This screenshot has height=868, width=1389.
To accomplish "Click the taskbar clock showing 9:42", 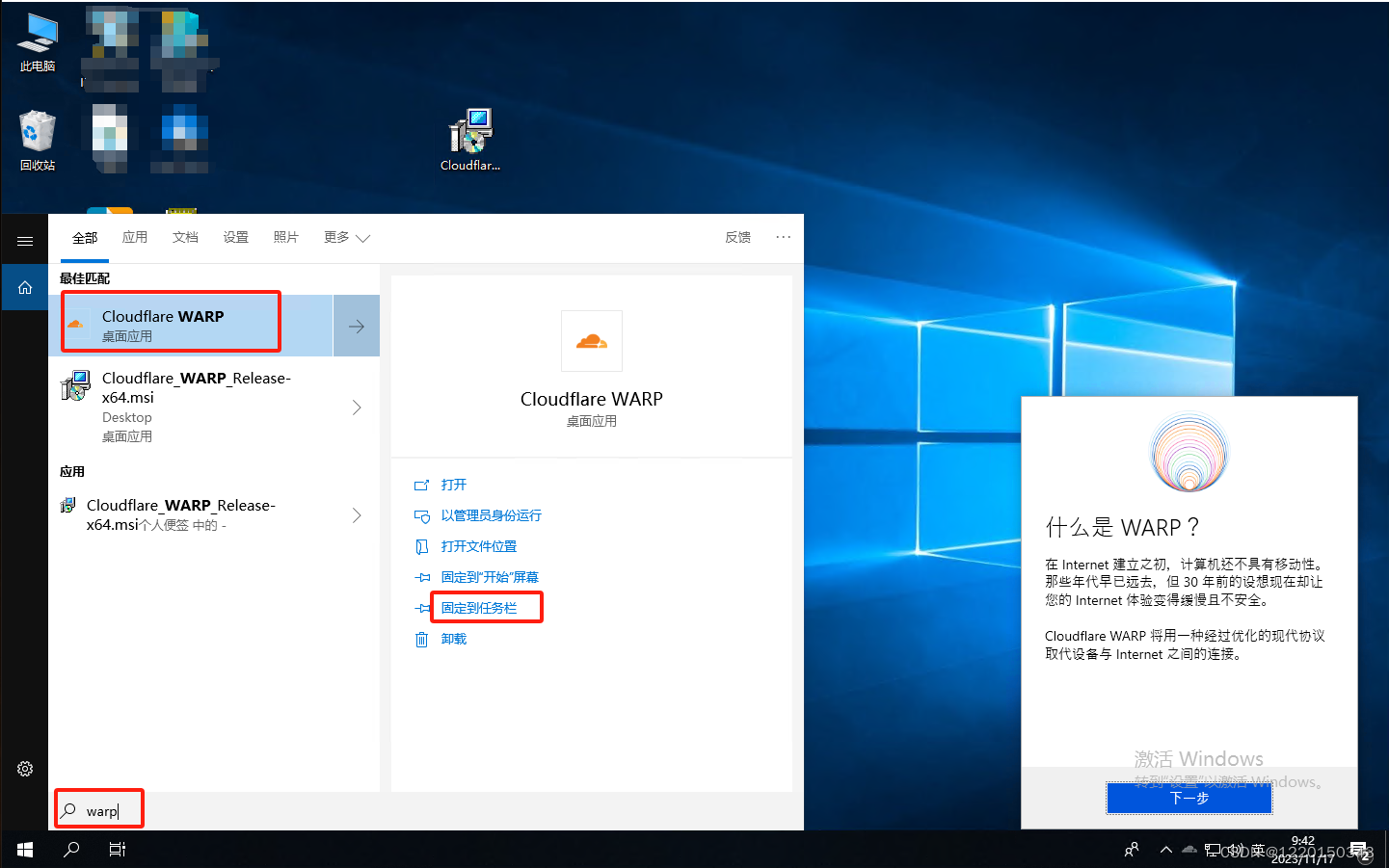I will 1303,850.
